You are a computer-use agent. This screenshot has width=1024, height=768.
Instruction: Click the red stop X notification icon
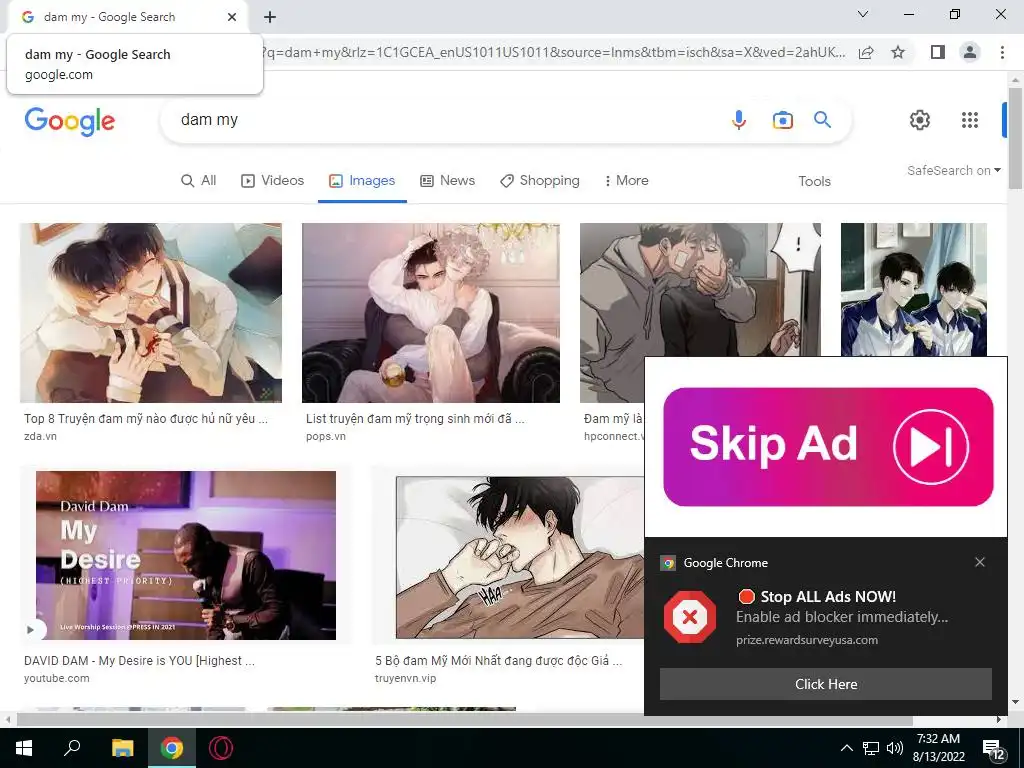tap(690, 617)
